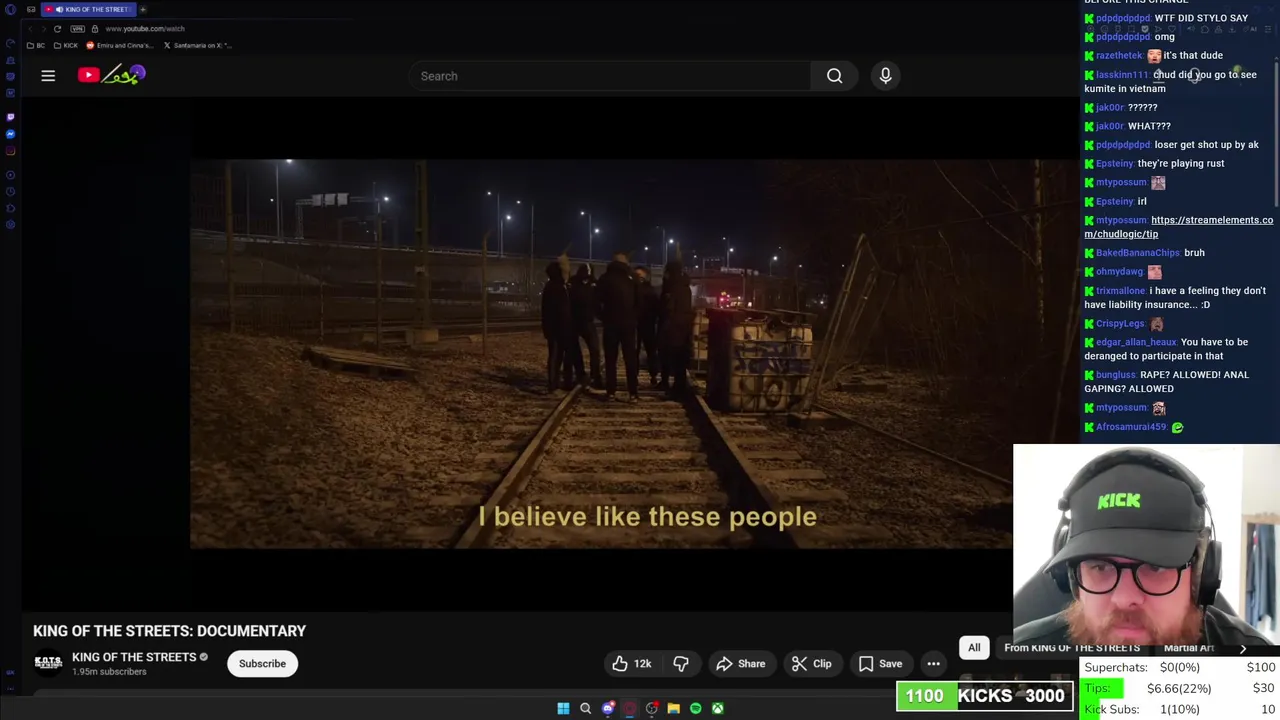
Task: Open File Explorer from the taskbar
Action: pos(673,708)
